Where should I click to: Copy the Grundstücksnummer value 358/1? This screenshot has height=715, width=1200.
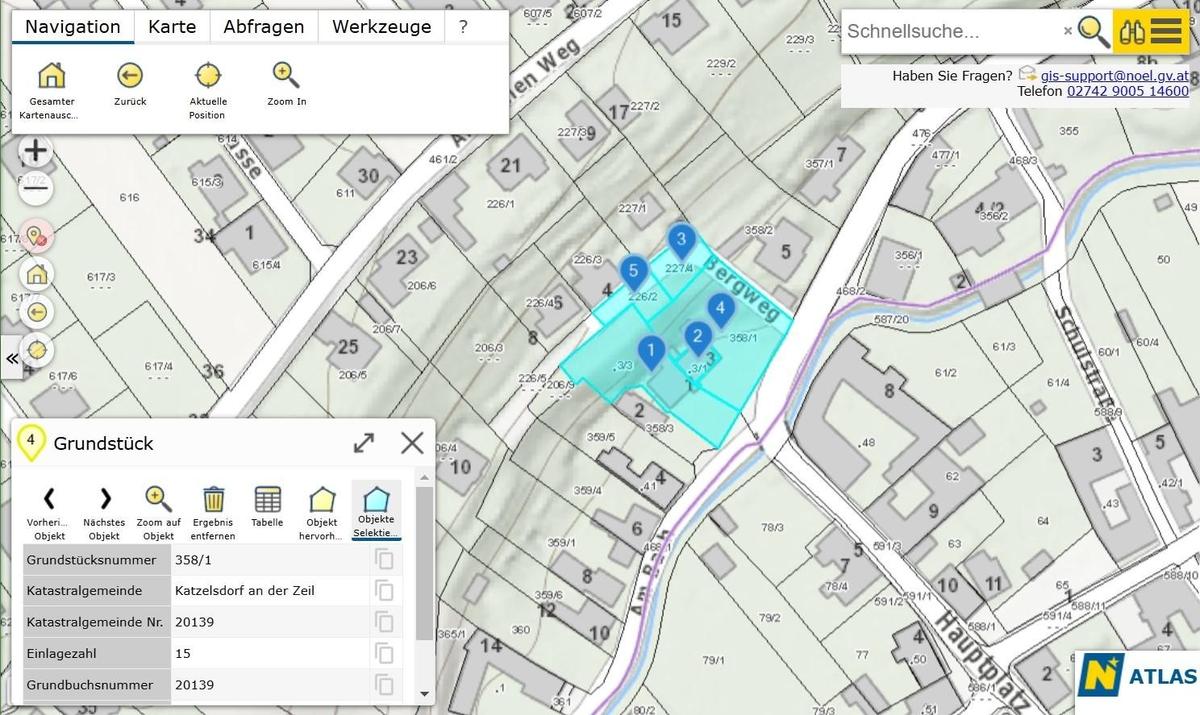(384, 560)
